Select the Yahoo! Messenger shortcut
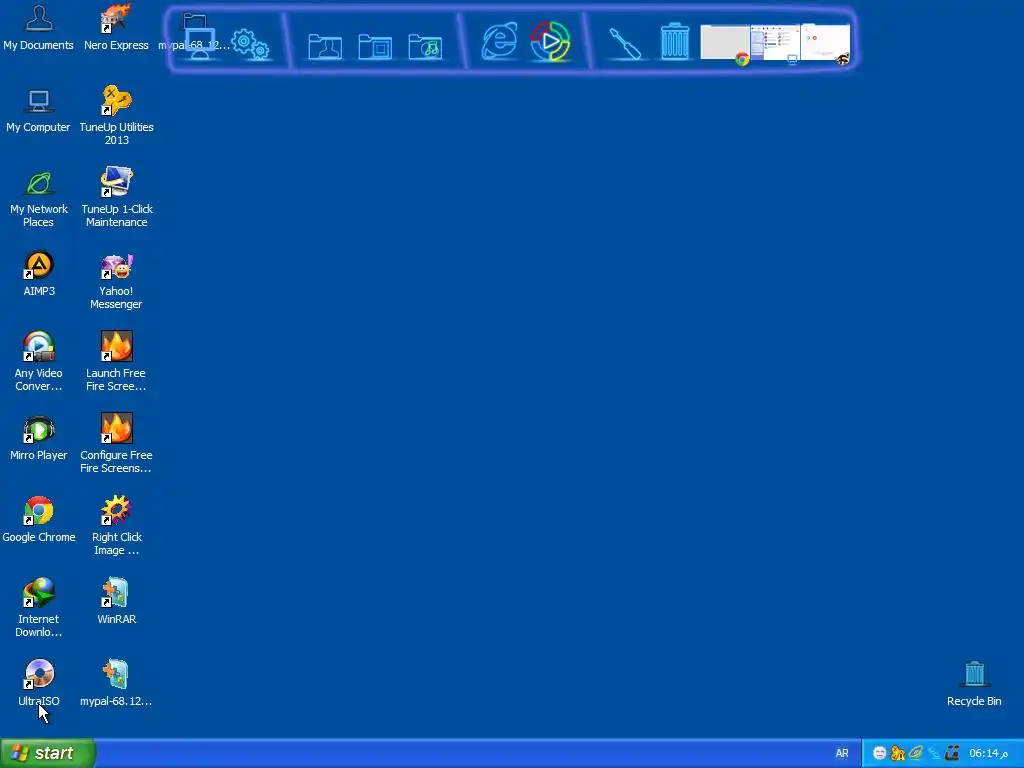Viewport: 1024px width, 768px height. point(116,280)
